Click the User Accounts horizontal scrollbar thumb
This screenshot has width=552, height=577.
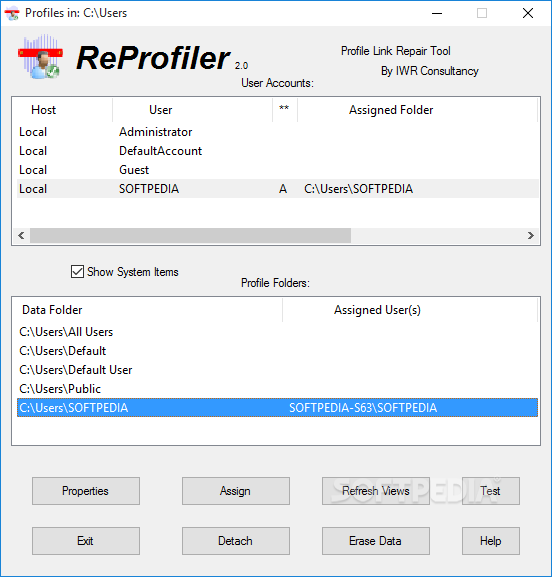tap(190, 236)
